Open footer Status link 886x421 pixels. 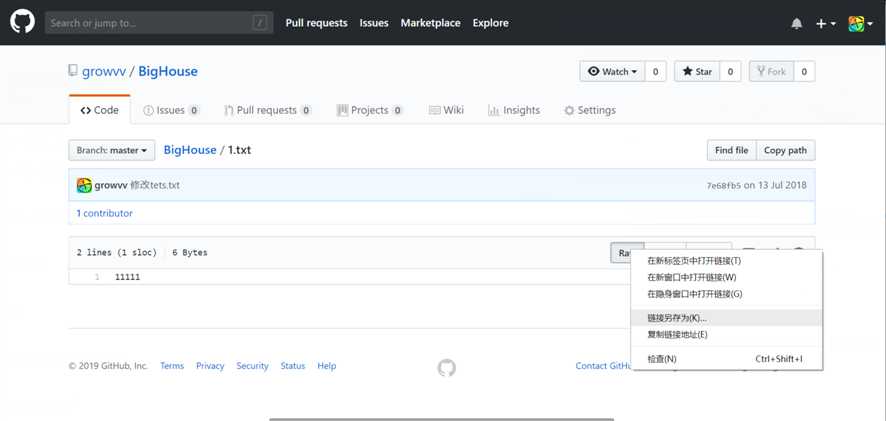point(293,366)
